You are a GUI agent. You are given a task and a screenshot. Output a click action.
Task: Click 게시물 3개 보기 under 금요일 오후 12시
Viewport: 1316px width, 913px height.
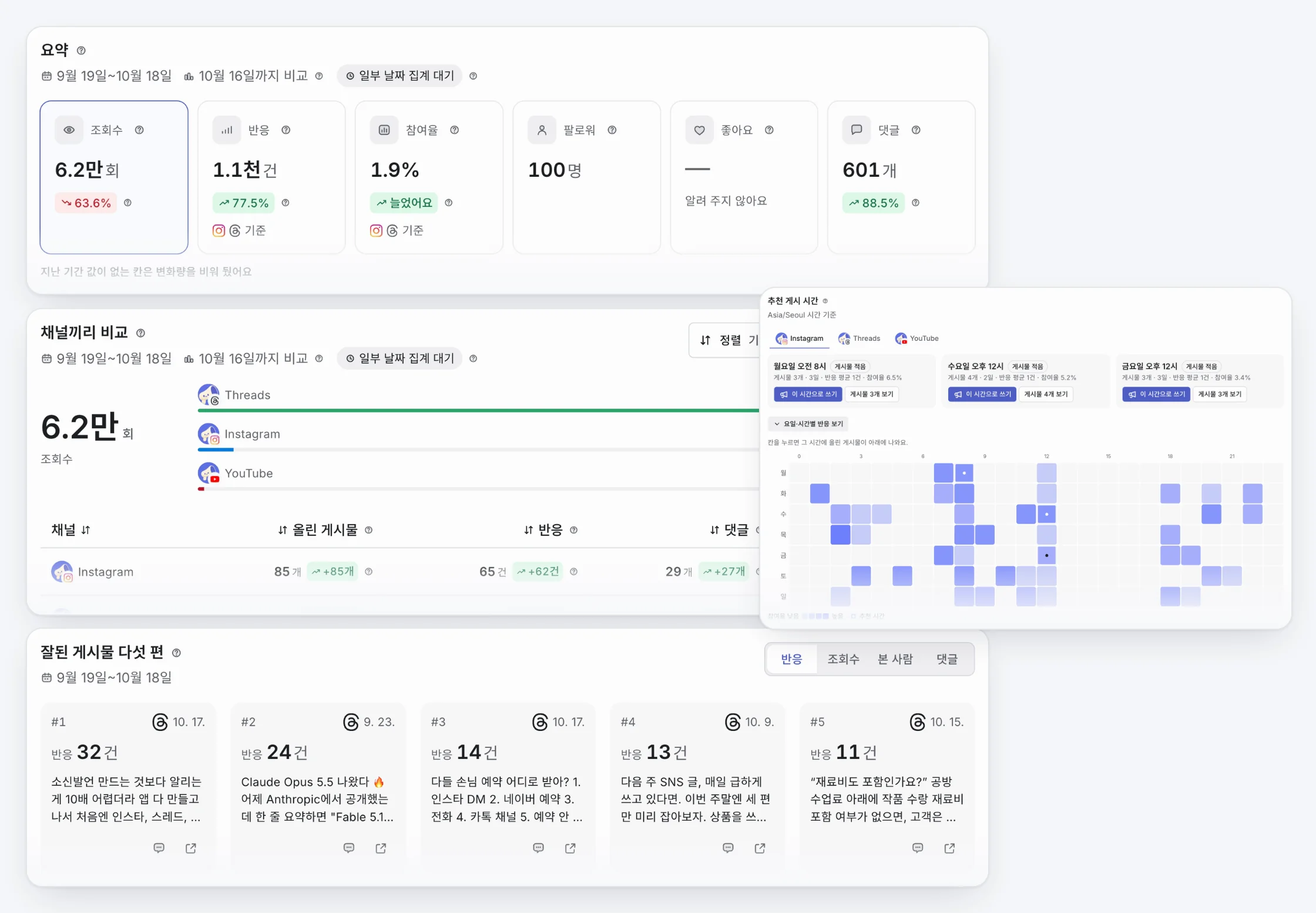1220,394
